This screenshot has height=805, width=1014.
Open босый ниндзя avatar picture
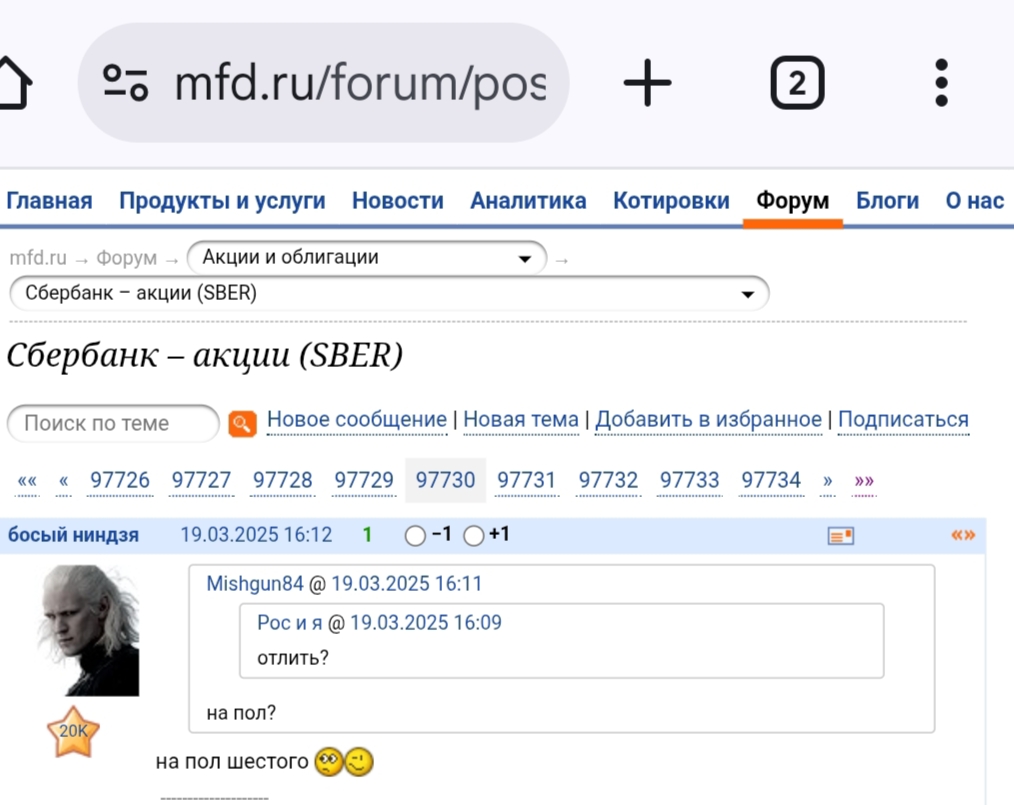[89, 630]
